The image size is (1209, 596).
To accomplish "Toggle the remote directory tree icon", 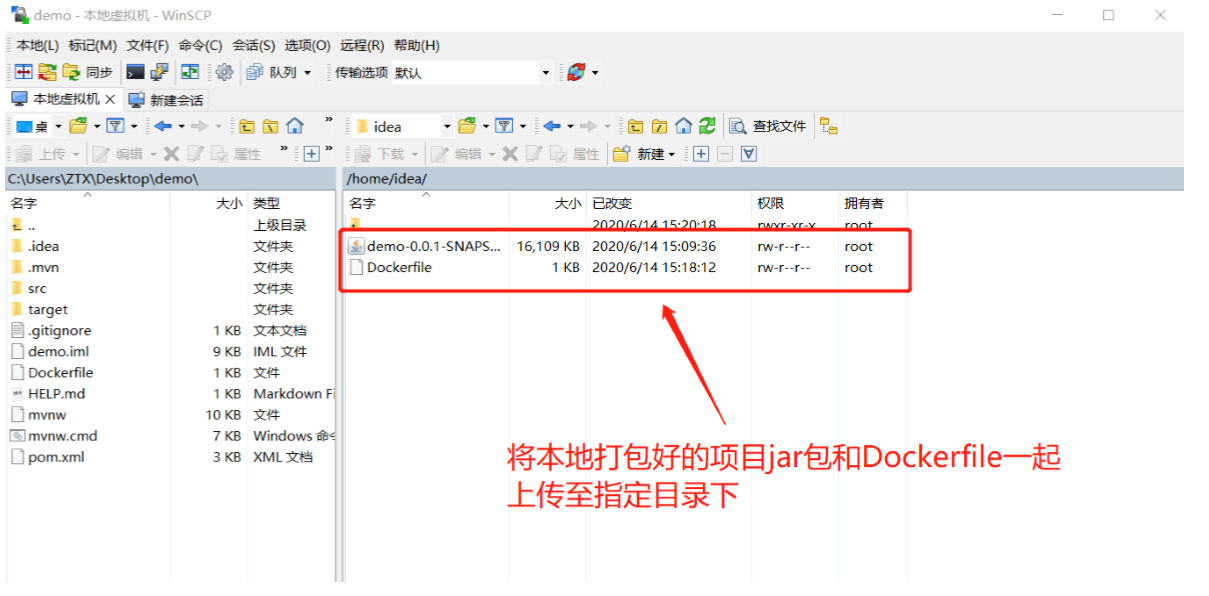I will (x=828, y=126).
